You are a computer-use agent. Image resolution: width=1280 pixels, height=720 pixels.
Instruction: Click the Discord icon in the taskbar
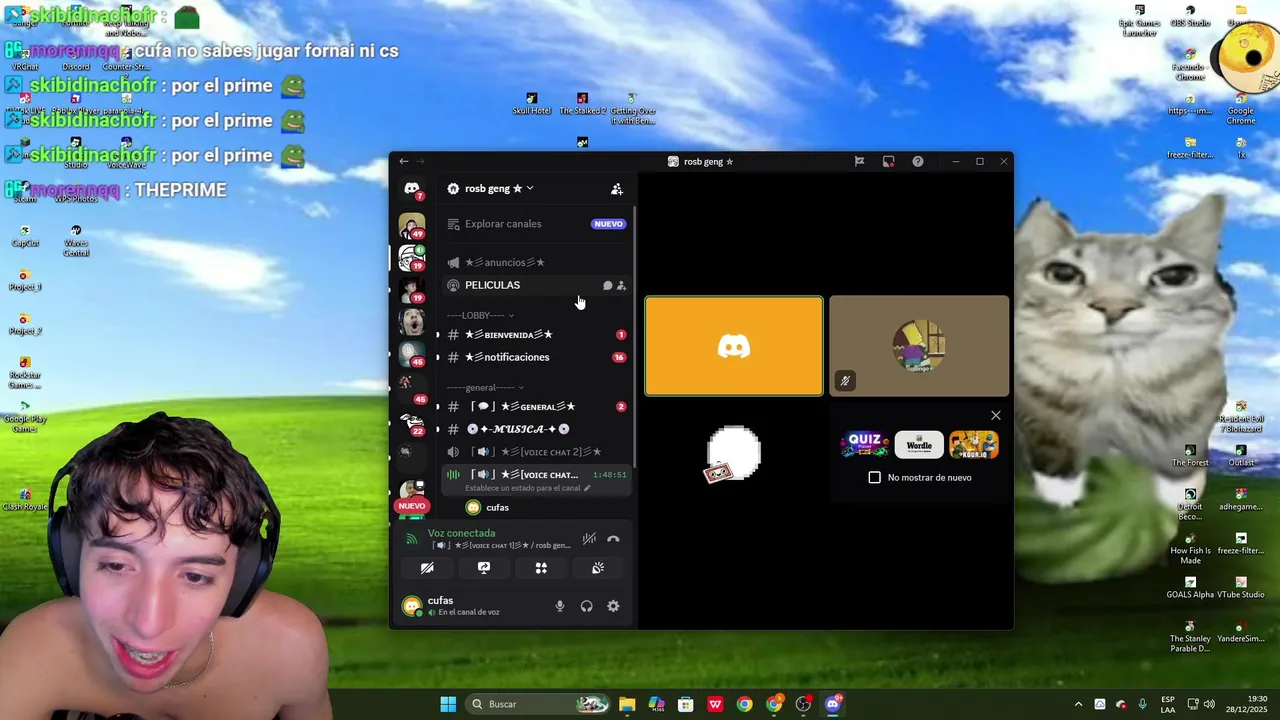click(833, 704)
